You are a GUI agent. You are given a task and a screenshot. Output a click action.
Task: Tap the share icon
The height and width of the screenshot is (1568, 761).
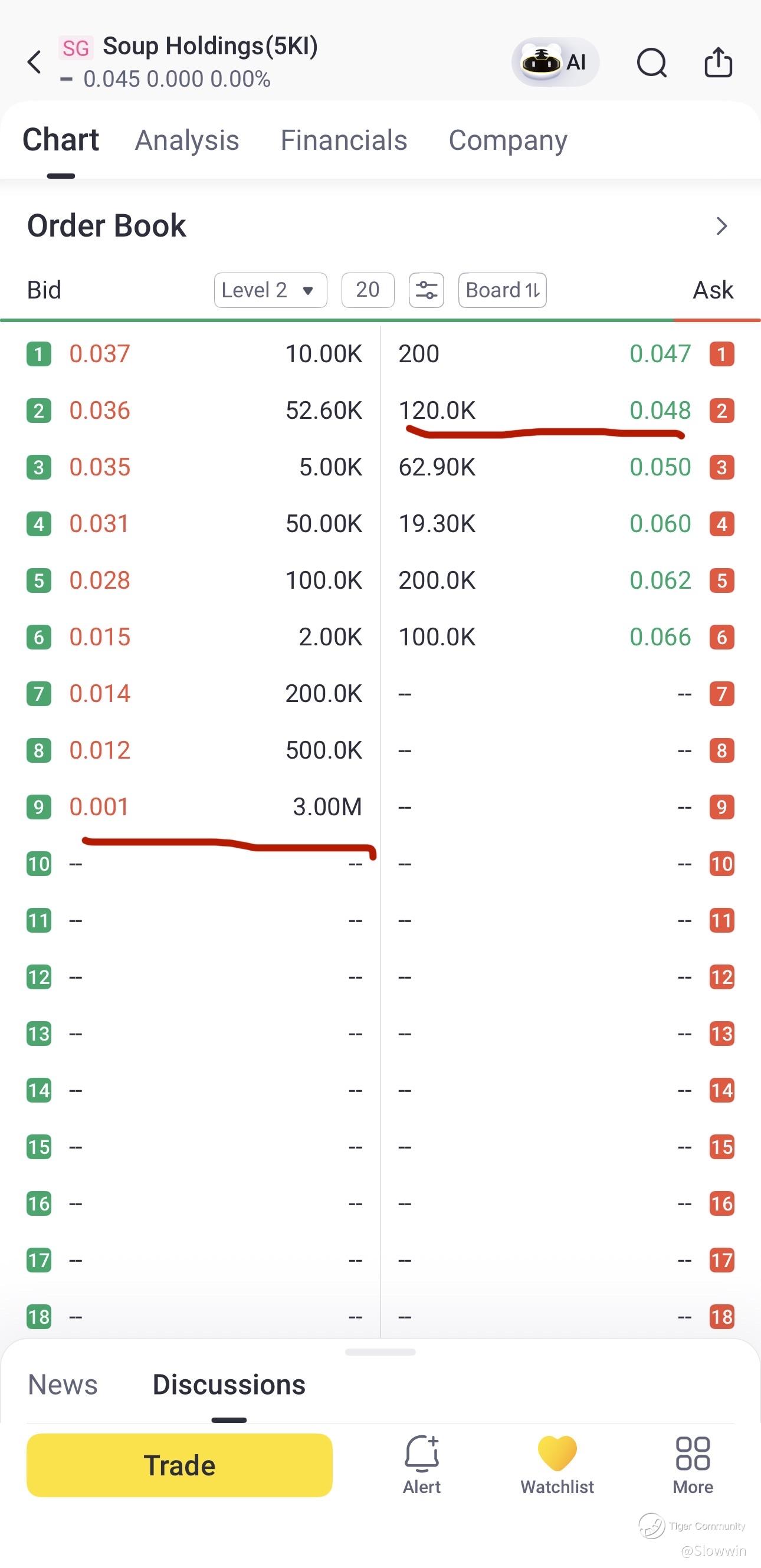[719, 62]
